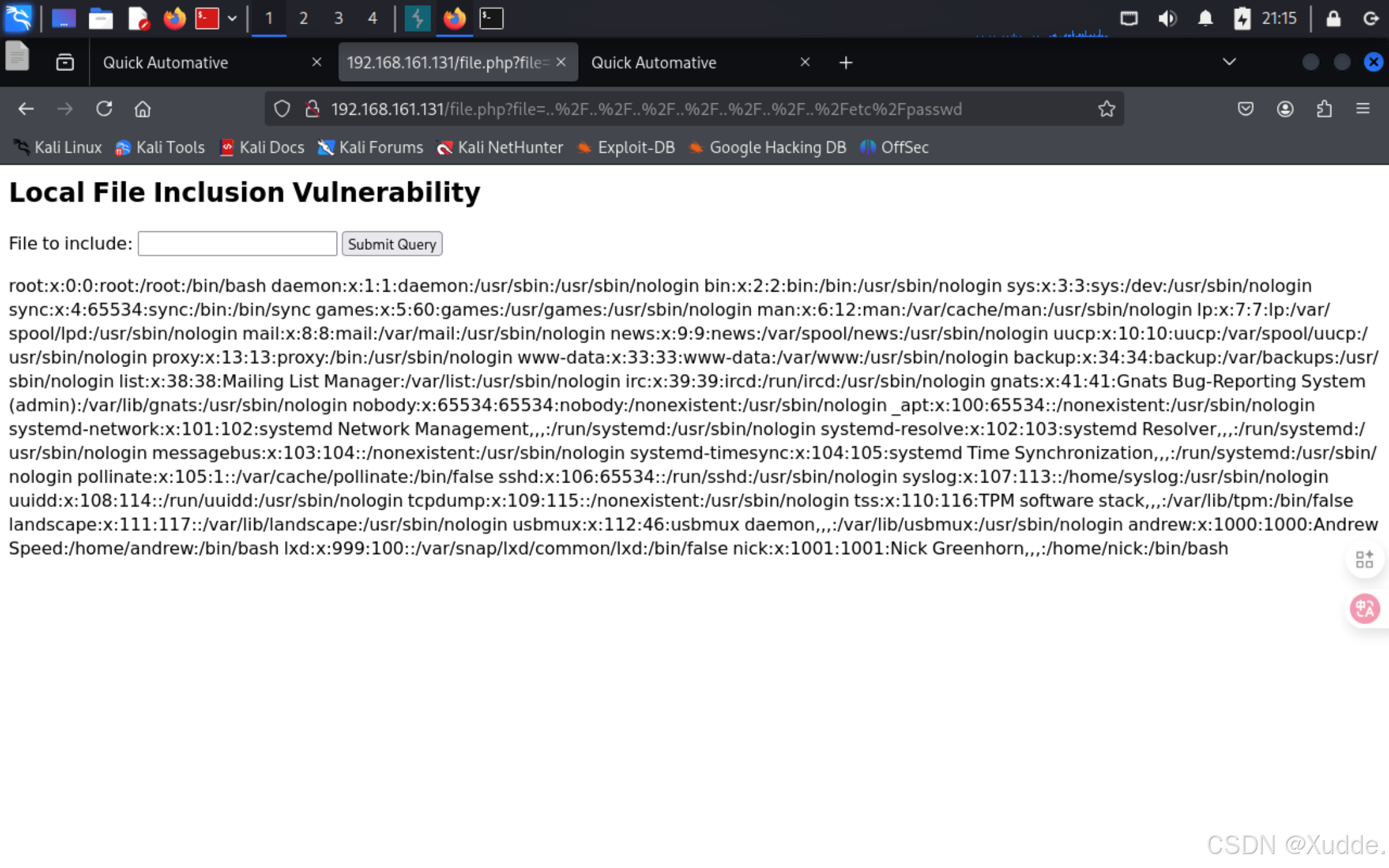
Task: Open Firefox account profile icon
Action: click(1284, 109)
